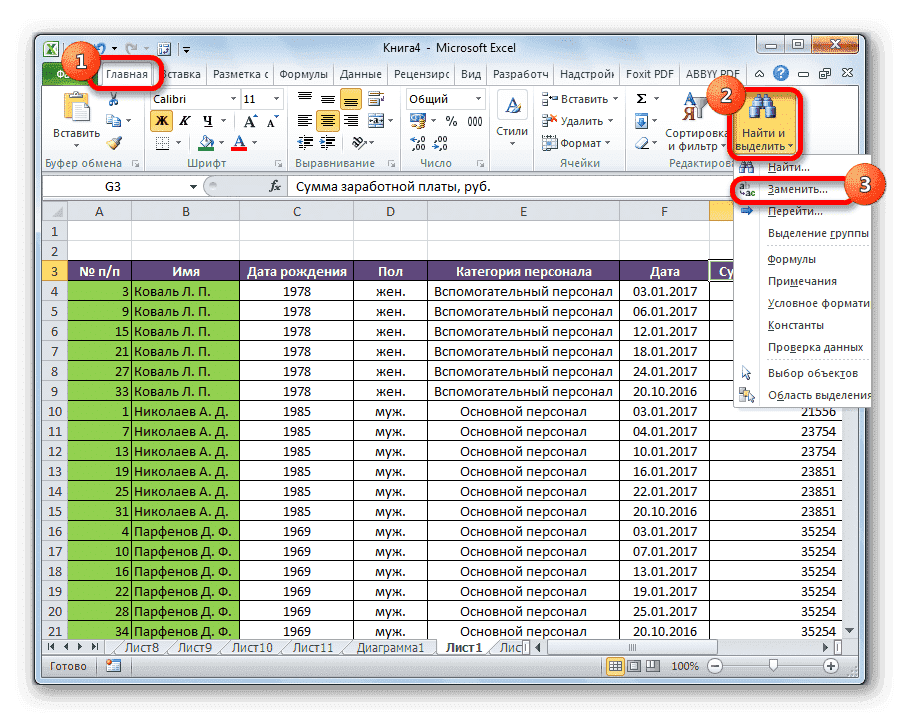The image size is (903, 717).
Task: Expand the fill color dropdown arrow
Action: tap(221, 143)
